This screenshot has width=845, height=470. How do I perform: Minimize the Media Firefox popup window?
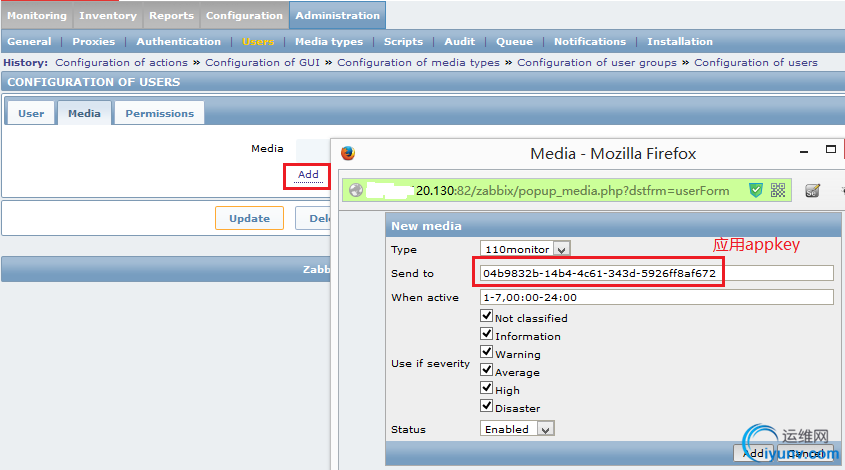point(804,153)
